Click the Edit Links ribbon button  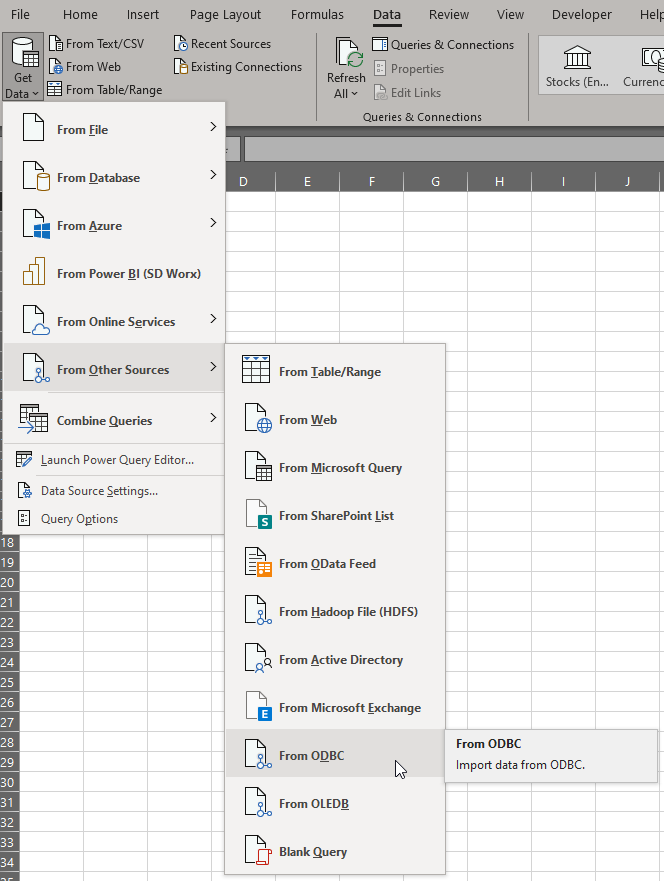407,93
